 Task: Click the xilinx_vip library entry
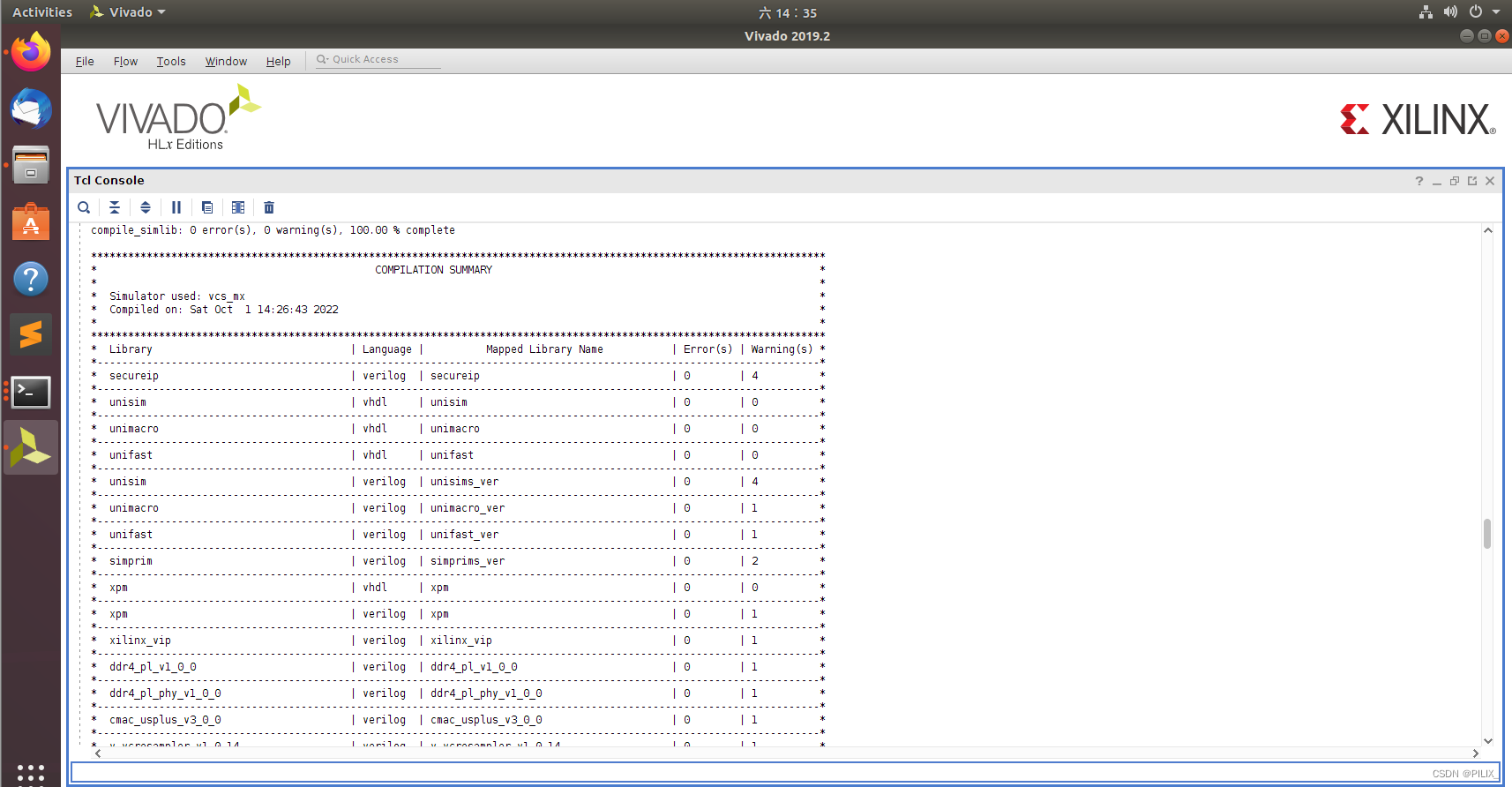140,641
